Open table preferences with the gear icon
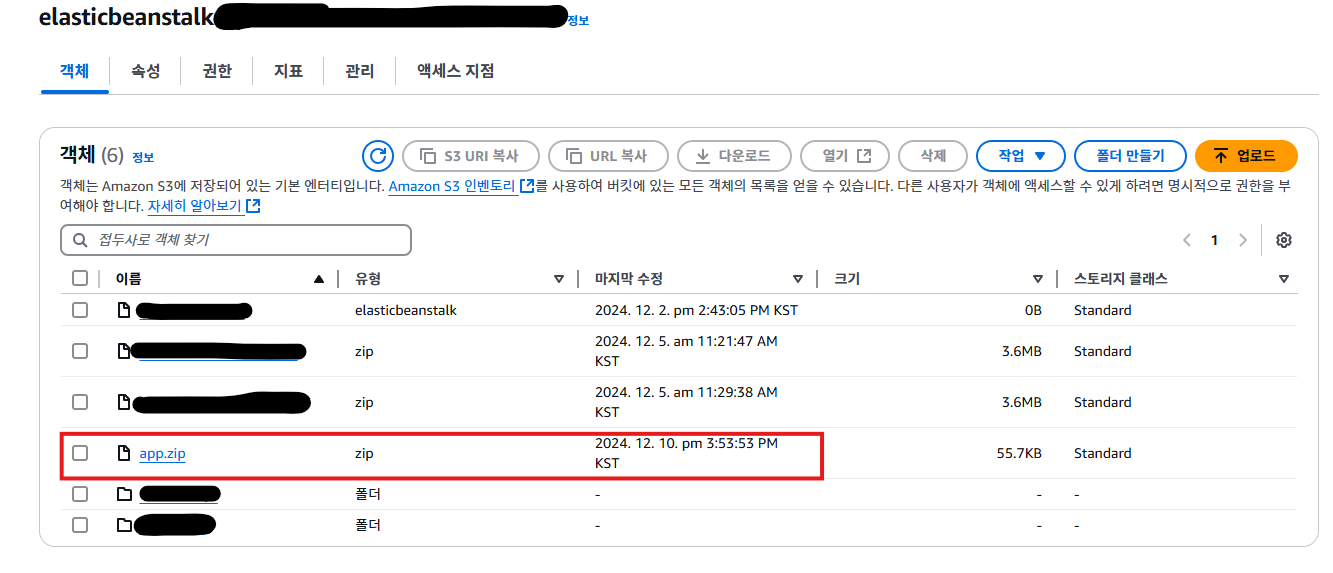 pyautogui.click(x=1284, y=240)
